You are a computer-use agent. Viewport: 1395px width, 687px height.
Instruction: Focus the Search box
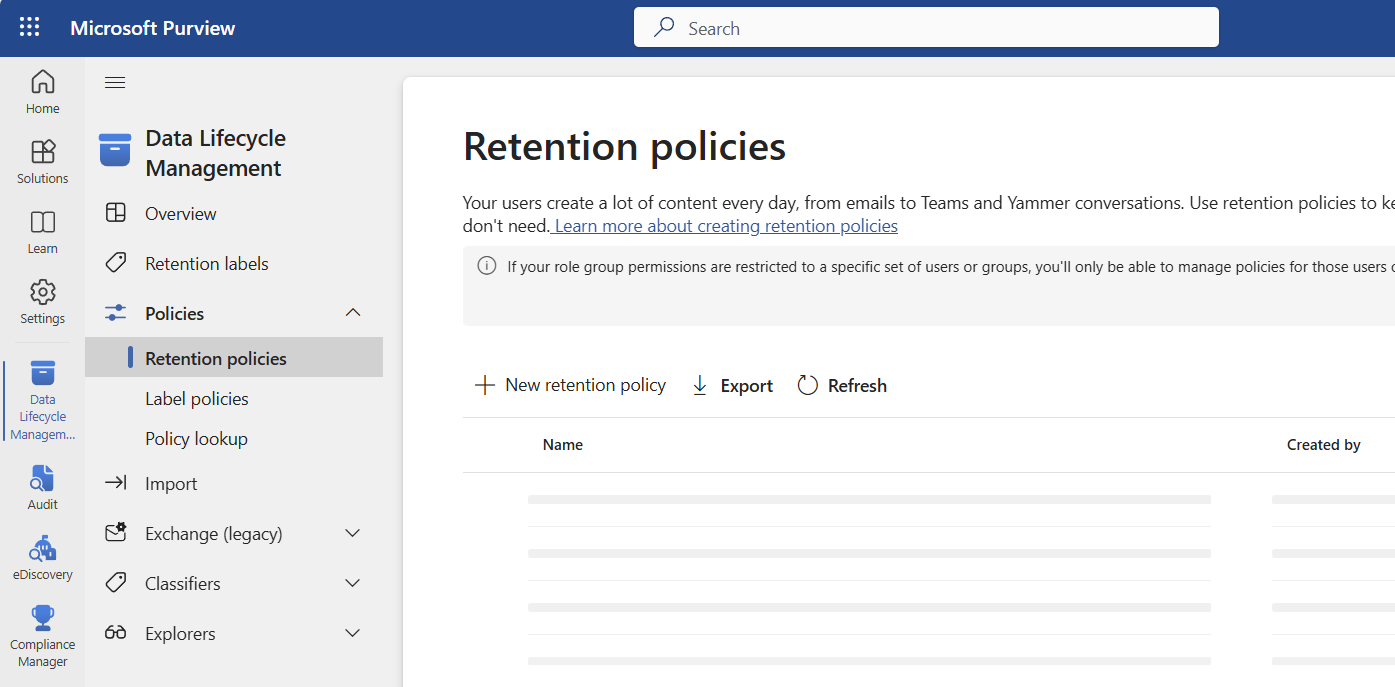926,28
